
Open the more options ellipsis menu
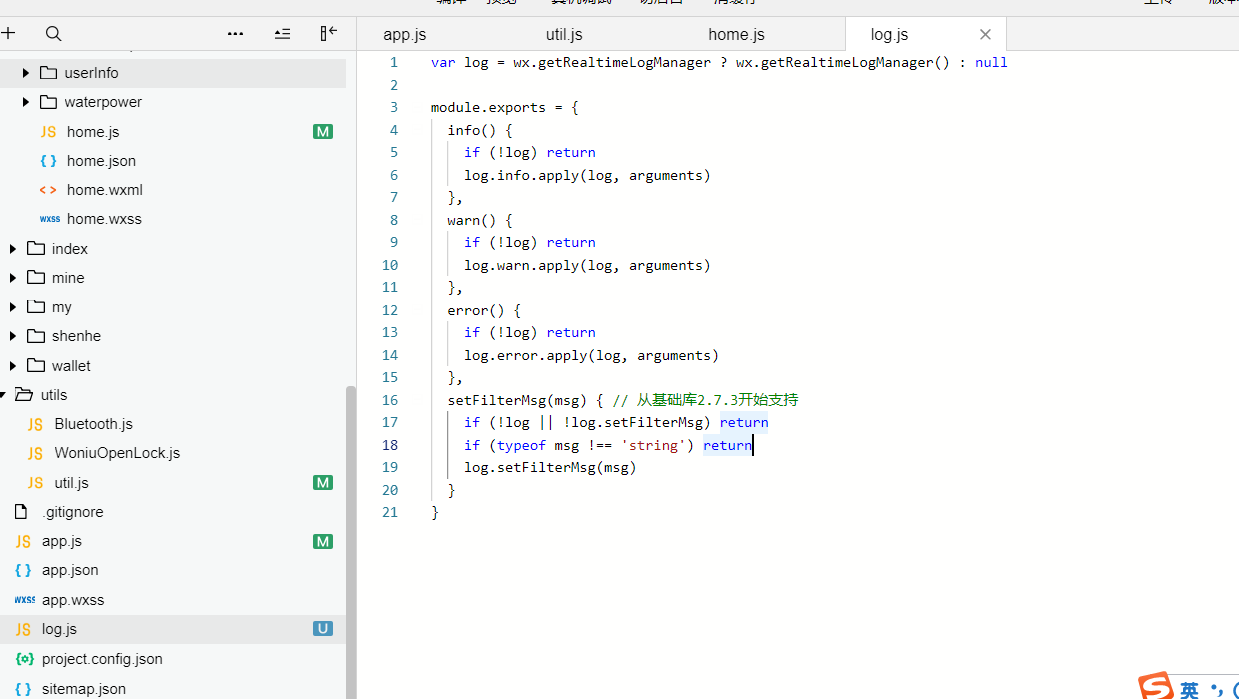(236, 33)
